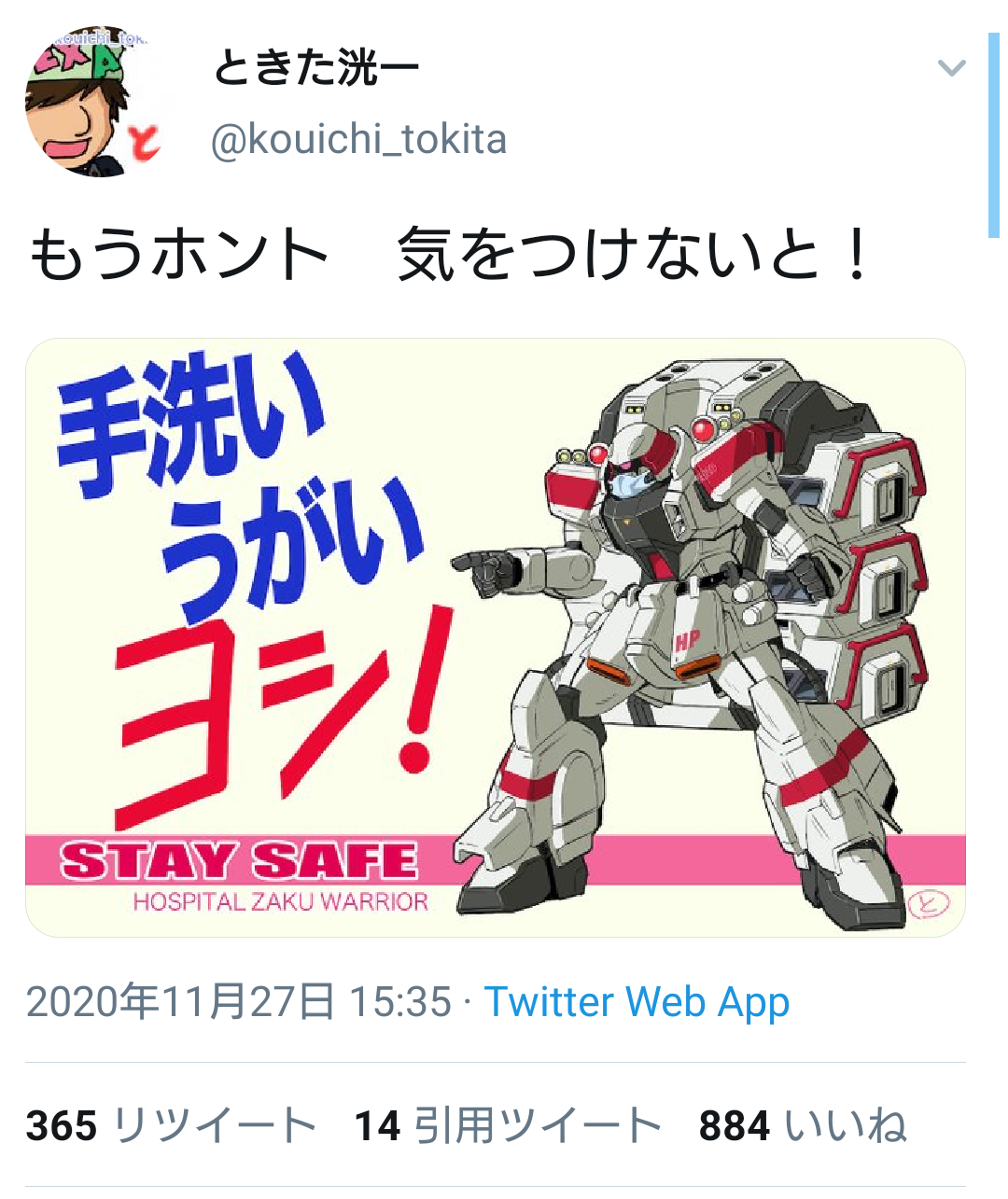Viewport: 1008px width, 1199px height.
Task: Select the tweet text もうホント 気をつけないと!
Action: (450, 255)
